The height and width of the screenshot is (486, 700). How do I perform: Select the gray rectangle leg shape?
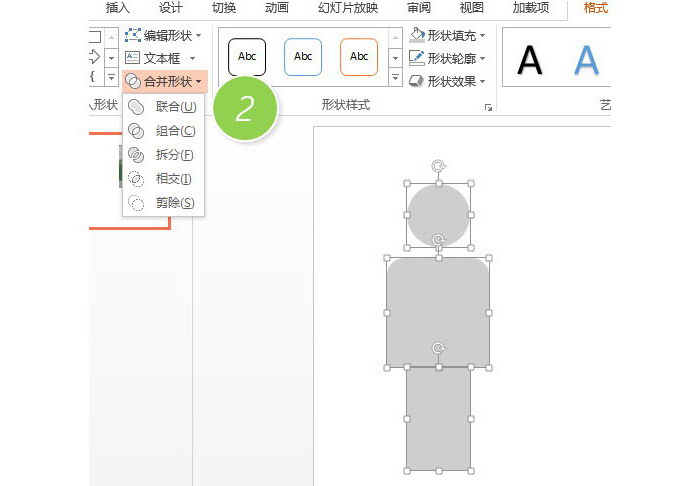pos(438,419)
